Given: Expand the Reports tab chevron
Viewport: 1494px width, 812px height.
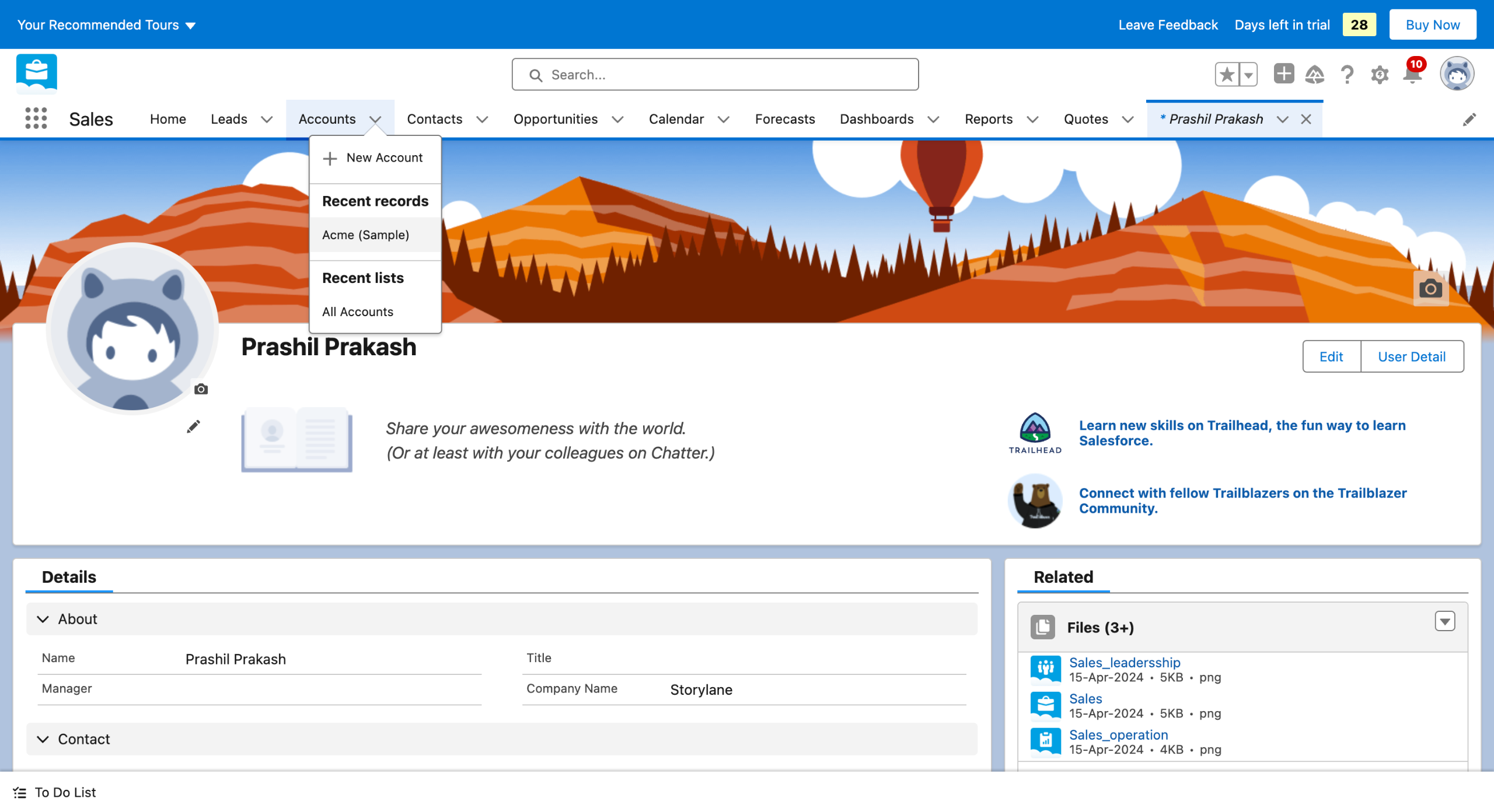Looking at the screenshot, I should coord(1032,120).
